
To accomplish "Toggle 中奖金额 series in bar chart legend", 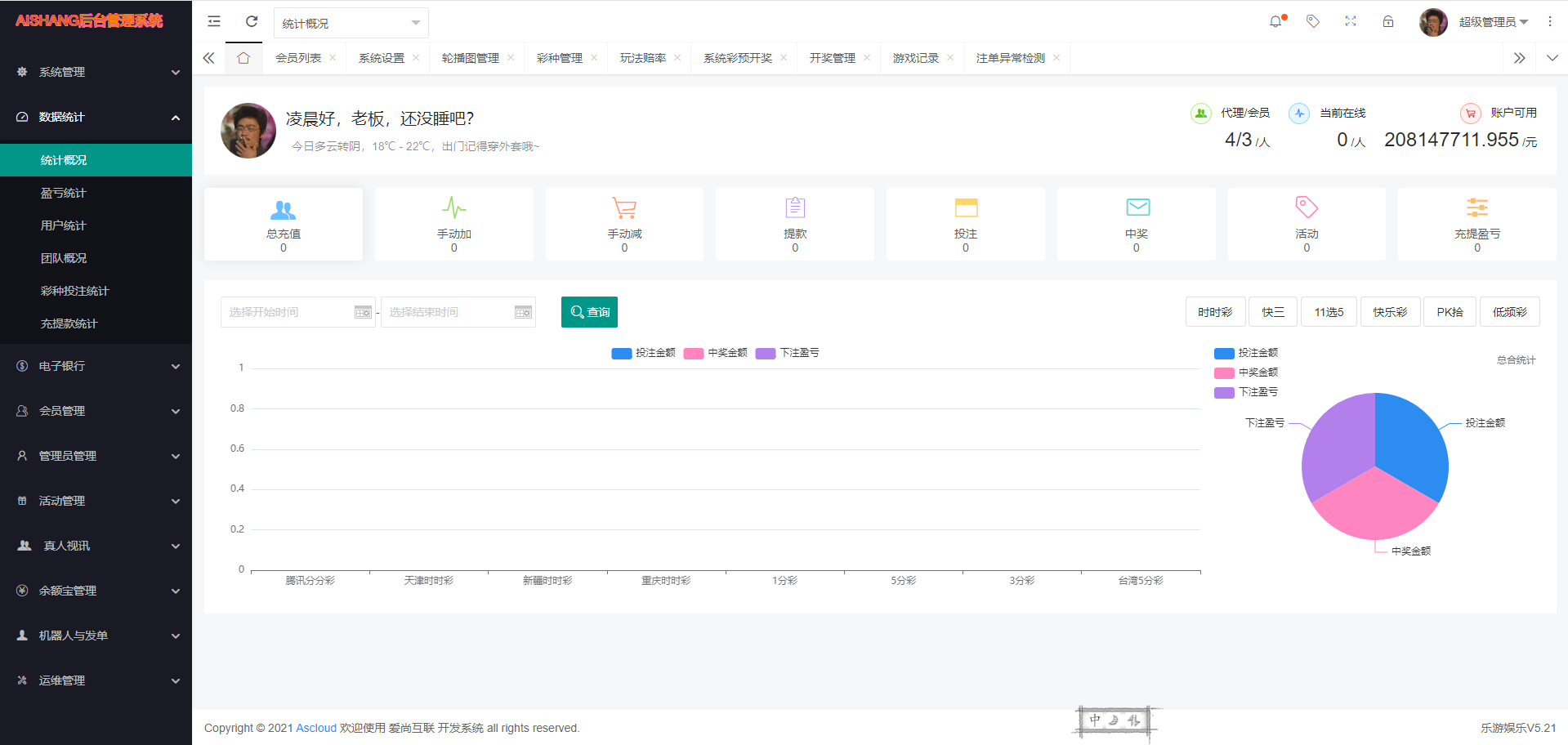I will (x=716, y=353).
